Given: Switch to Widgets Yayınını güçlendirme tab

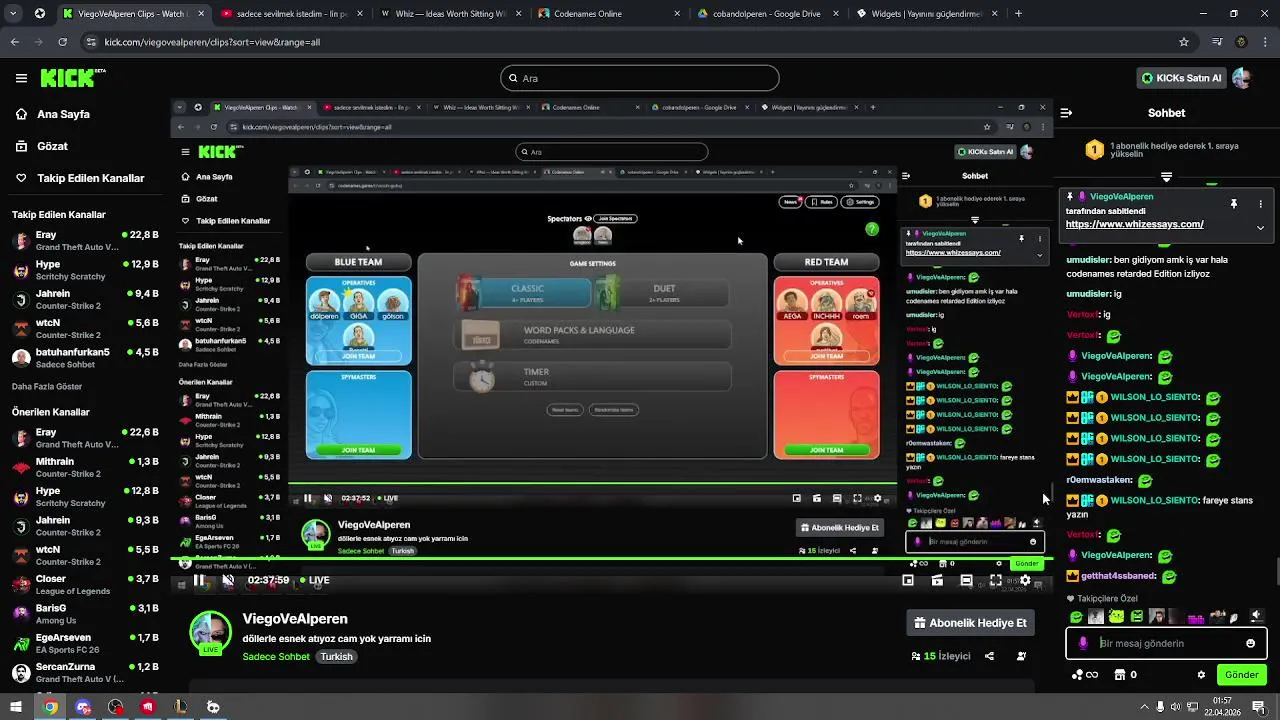Looking at the screenshot, I should (x=925, y=14).
